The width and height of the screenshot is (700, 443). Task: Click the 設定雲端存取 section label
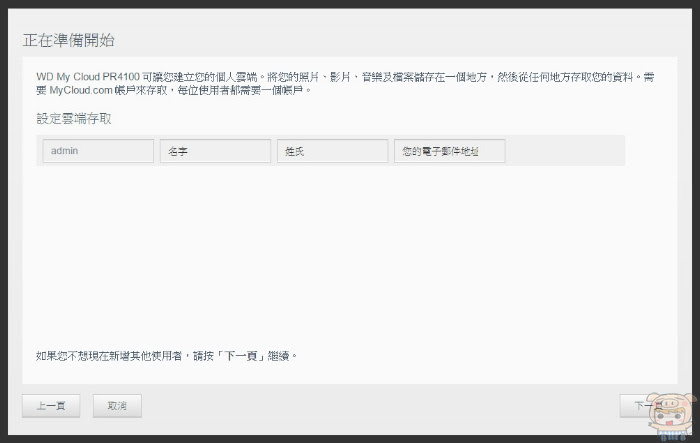pos(74,118)
